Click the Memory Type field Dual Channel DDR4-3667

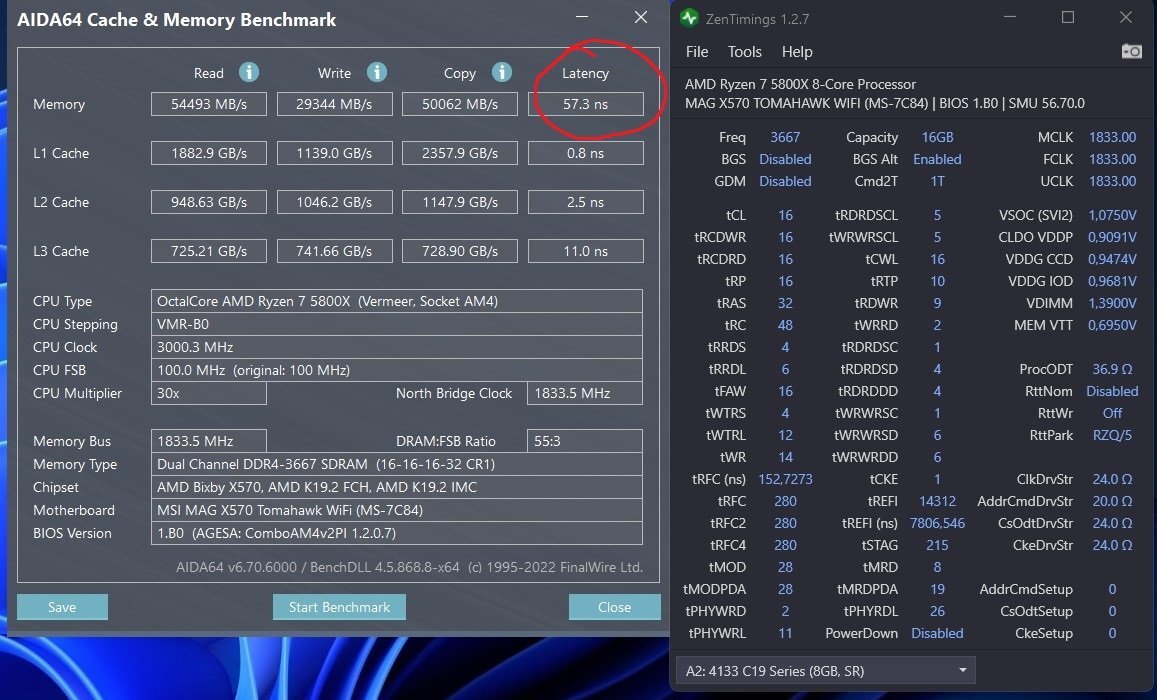397,464
